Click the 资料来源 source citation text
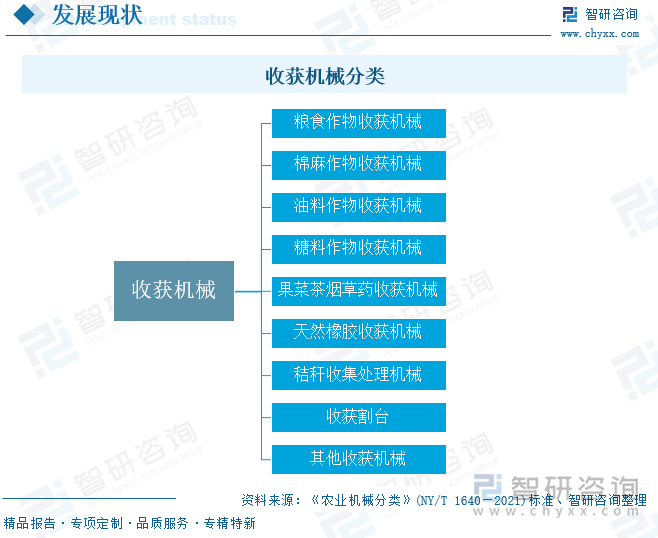The height and width of the screenshot is (538, 658). 443,500
